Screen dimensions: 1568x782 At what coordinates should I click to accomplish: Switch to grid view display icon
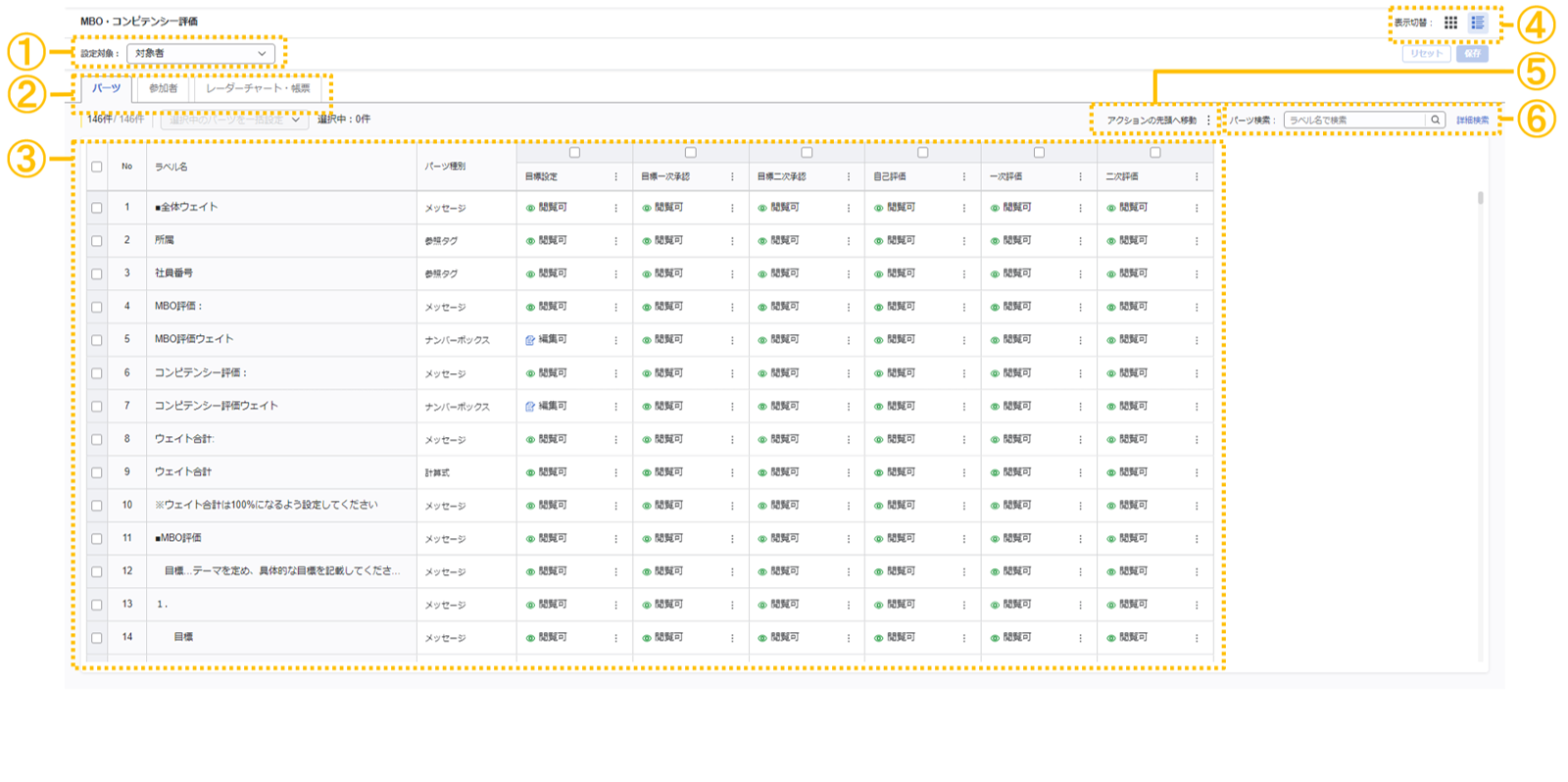pyautogui.click(x=1450, y=23)
